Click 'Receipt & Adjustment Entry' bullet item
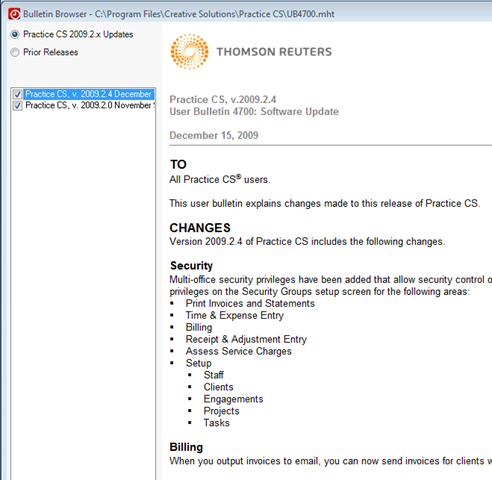This screenshot has height=480, width=492. pos(246,339)
